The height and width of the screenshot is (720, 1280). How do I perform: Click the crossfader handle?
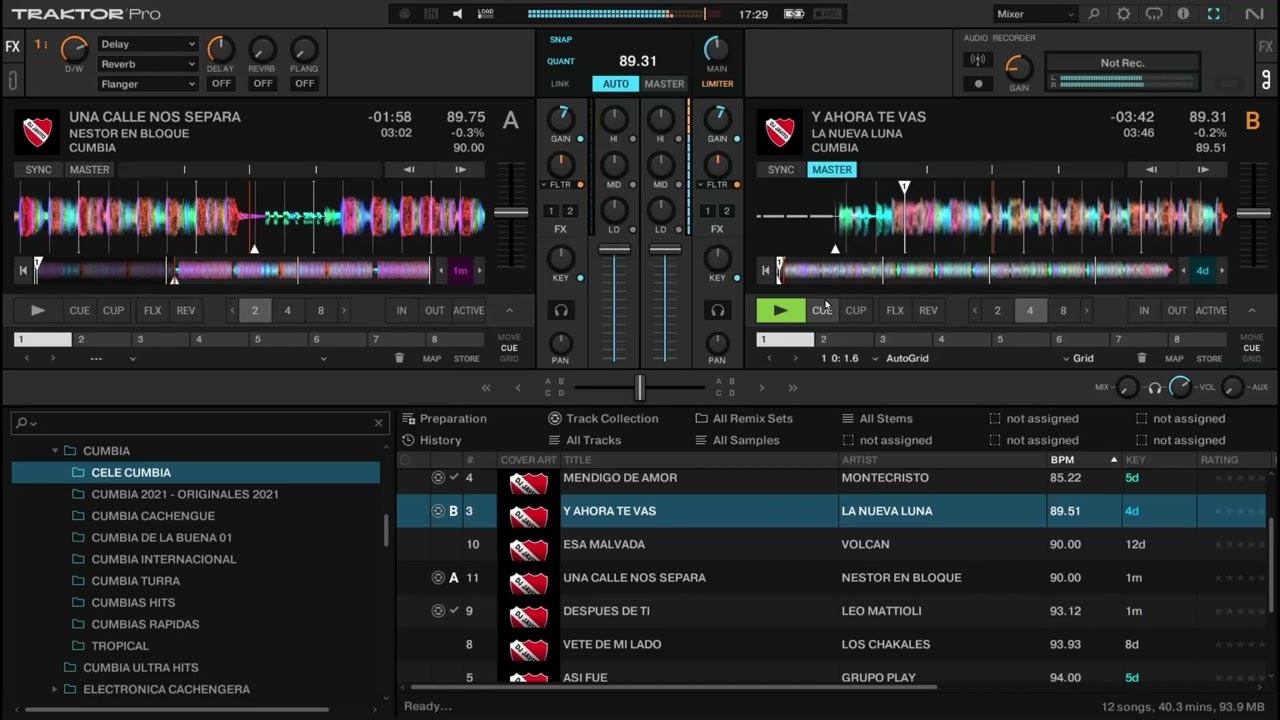[640, 387]
